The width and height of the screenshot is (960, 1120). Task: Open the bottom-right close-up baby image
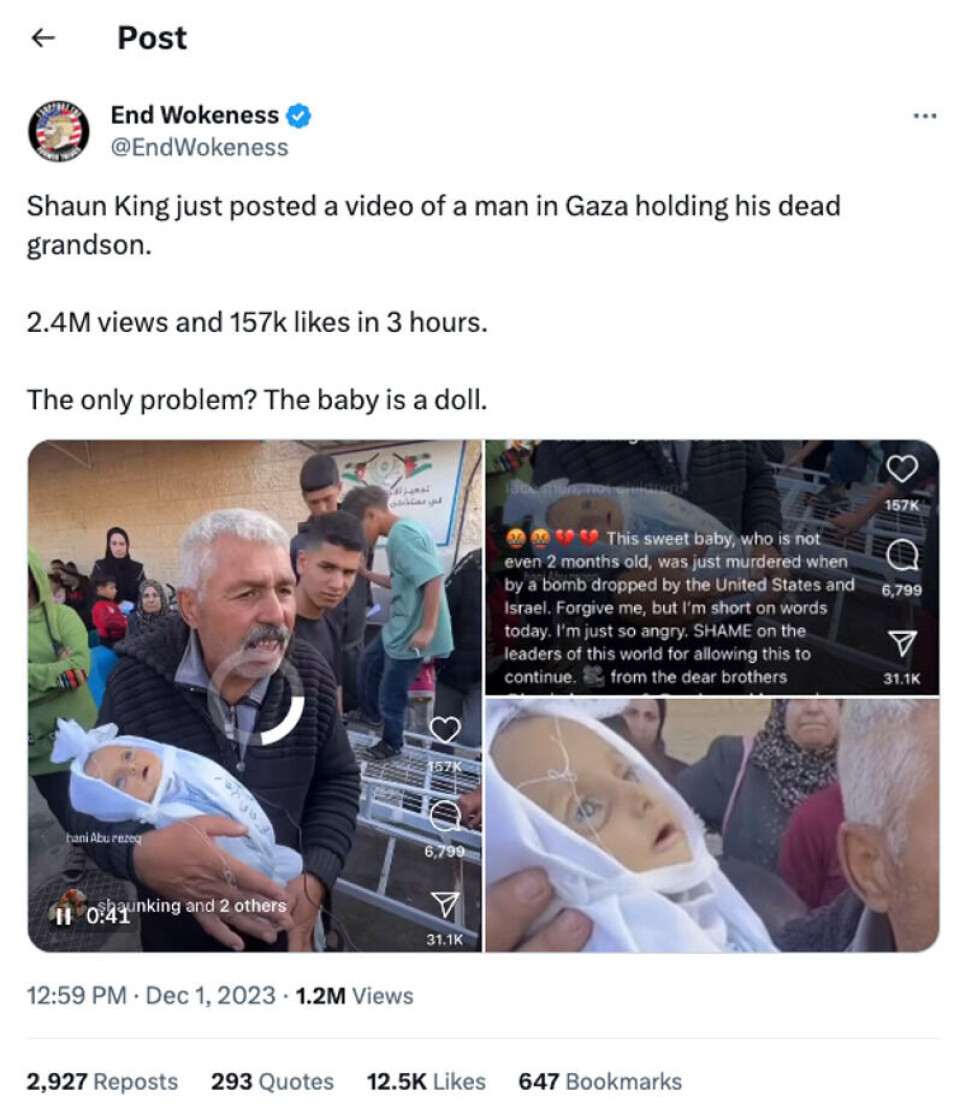pos(712,826)
